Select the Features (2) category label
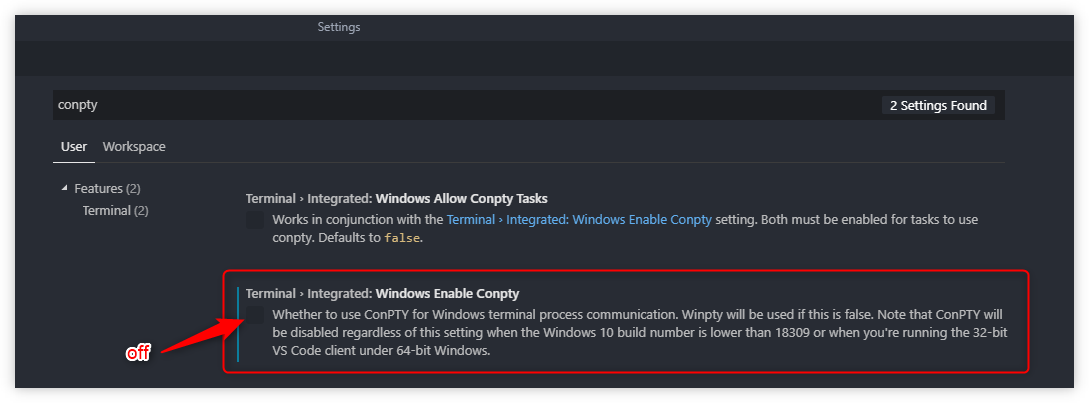Viewport: 1089px width, 403px height. 107,188
